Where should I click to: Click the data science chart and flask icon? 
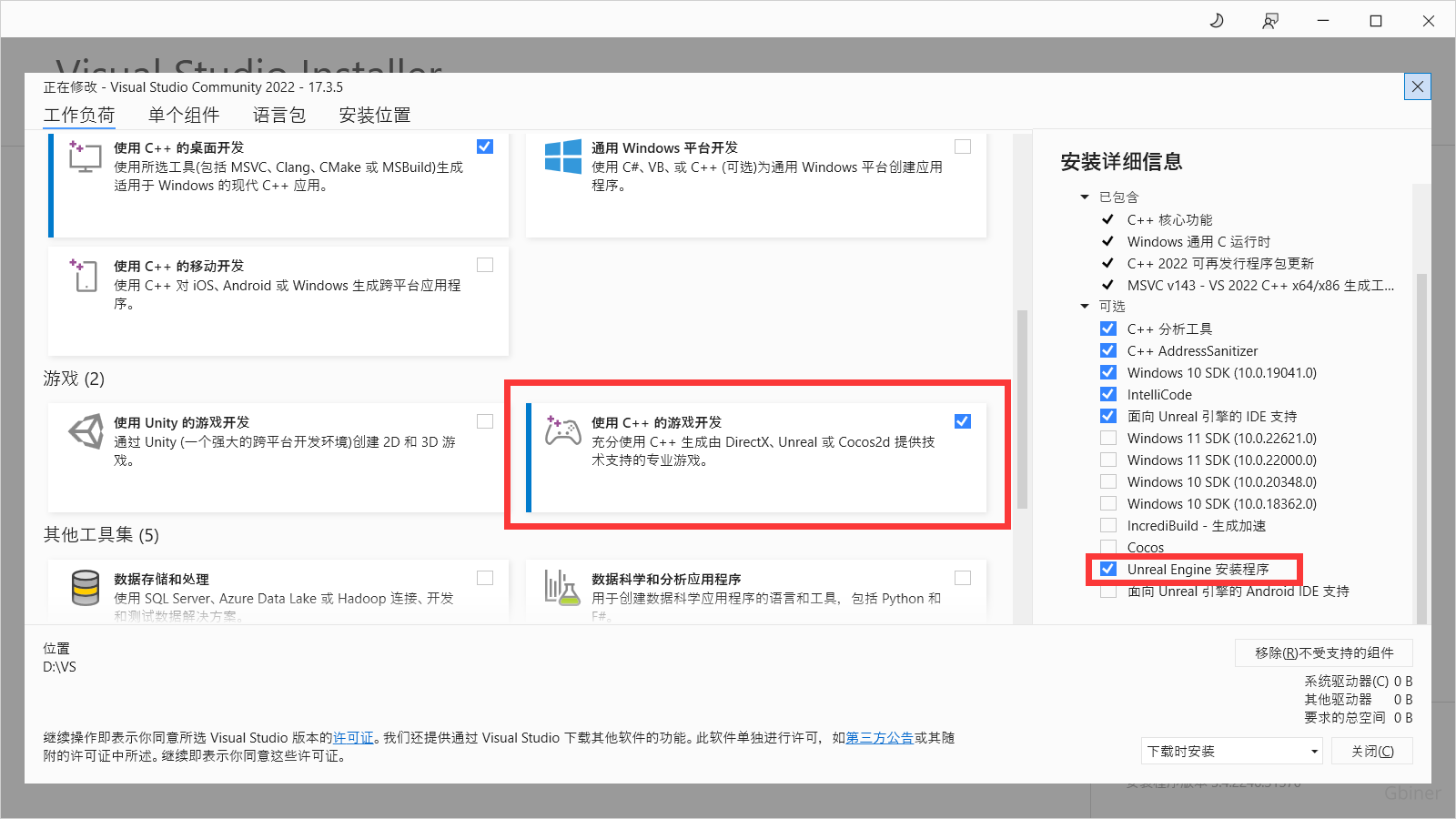[562, 588]
